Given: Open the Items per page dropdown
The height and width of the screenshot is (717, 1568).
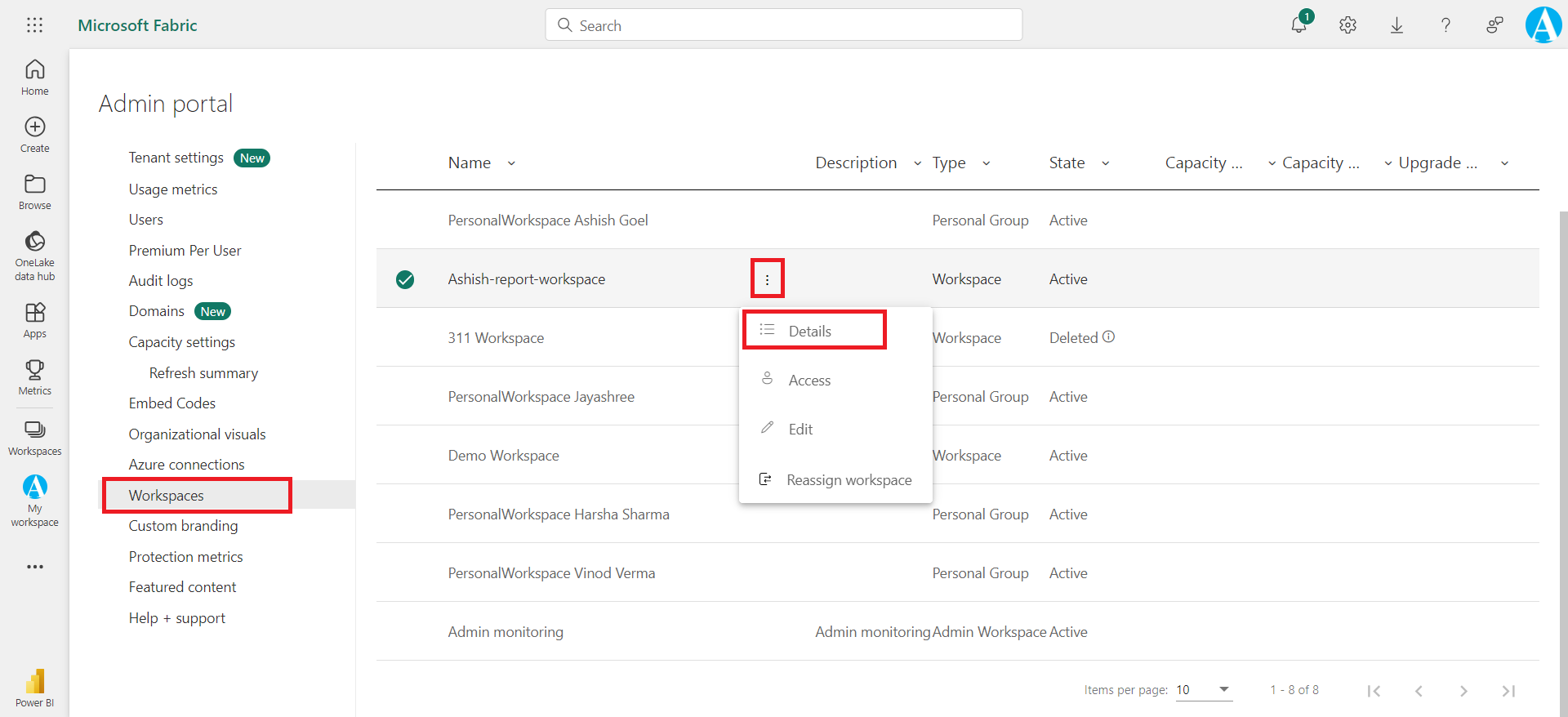Looking at the screenshot, I should [1203, 690].
